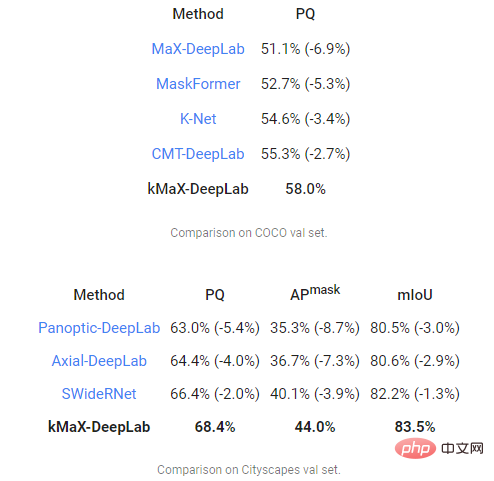Viewport: 494px width, 481px height.
Task: Open the SWideRNet link
Action: pos(99,394)
